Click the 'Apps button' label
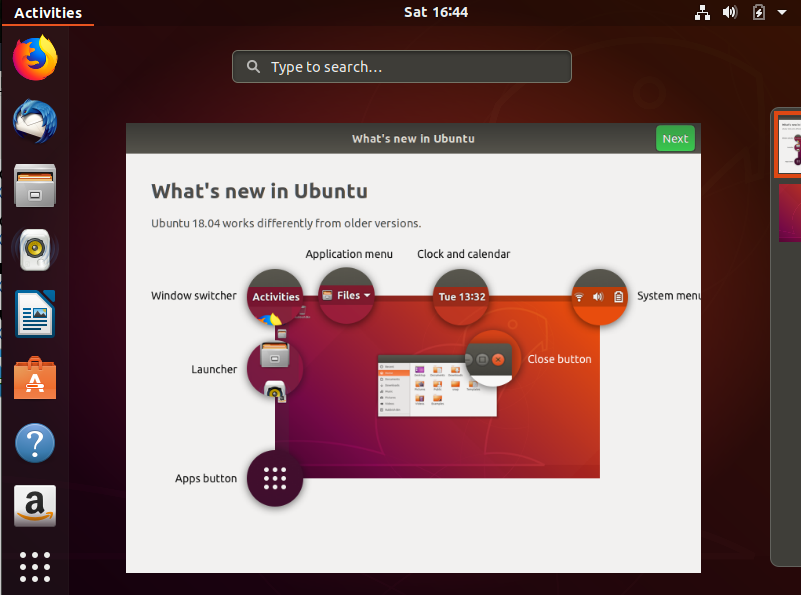 pos(206,479)
